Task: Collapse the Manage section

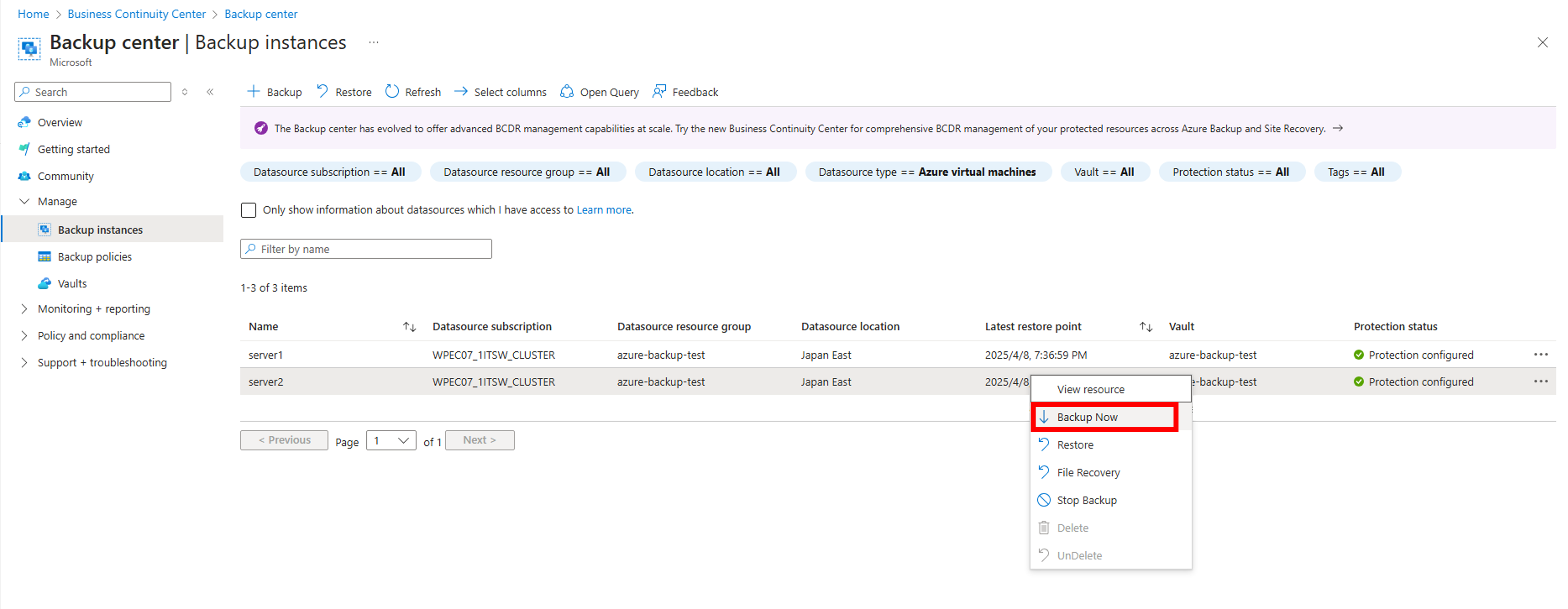Action: pos(24,201)
